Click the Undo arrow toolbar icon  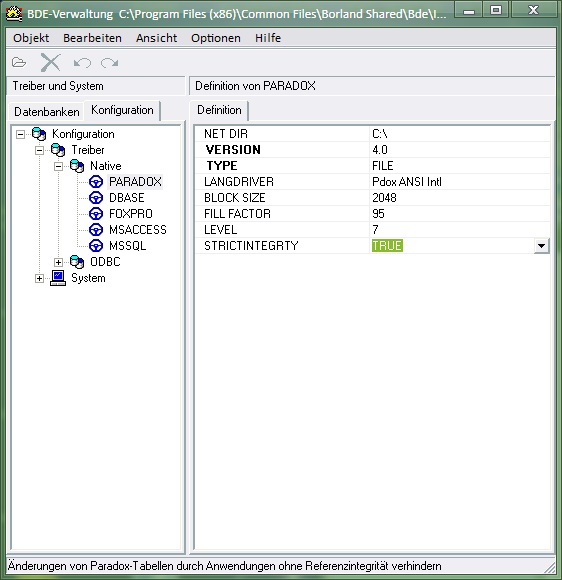click(x=82, y=63)
